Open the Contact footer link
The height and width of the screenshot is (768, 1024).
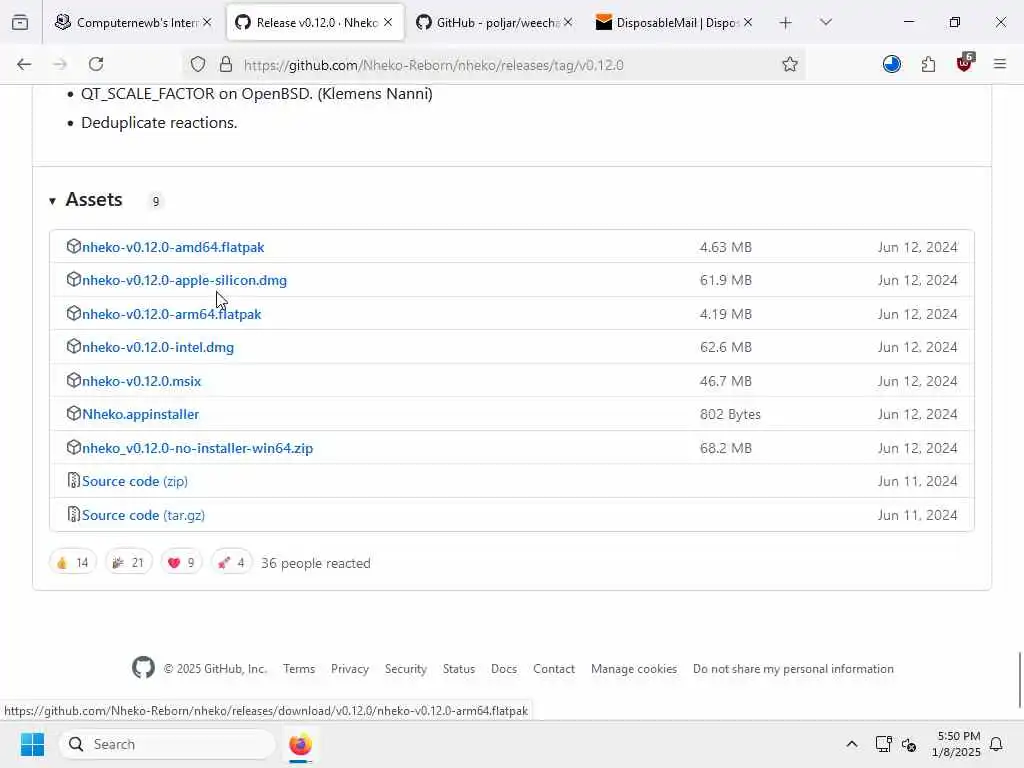pos(554,669)
